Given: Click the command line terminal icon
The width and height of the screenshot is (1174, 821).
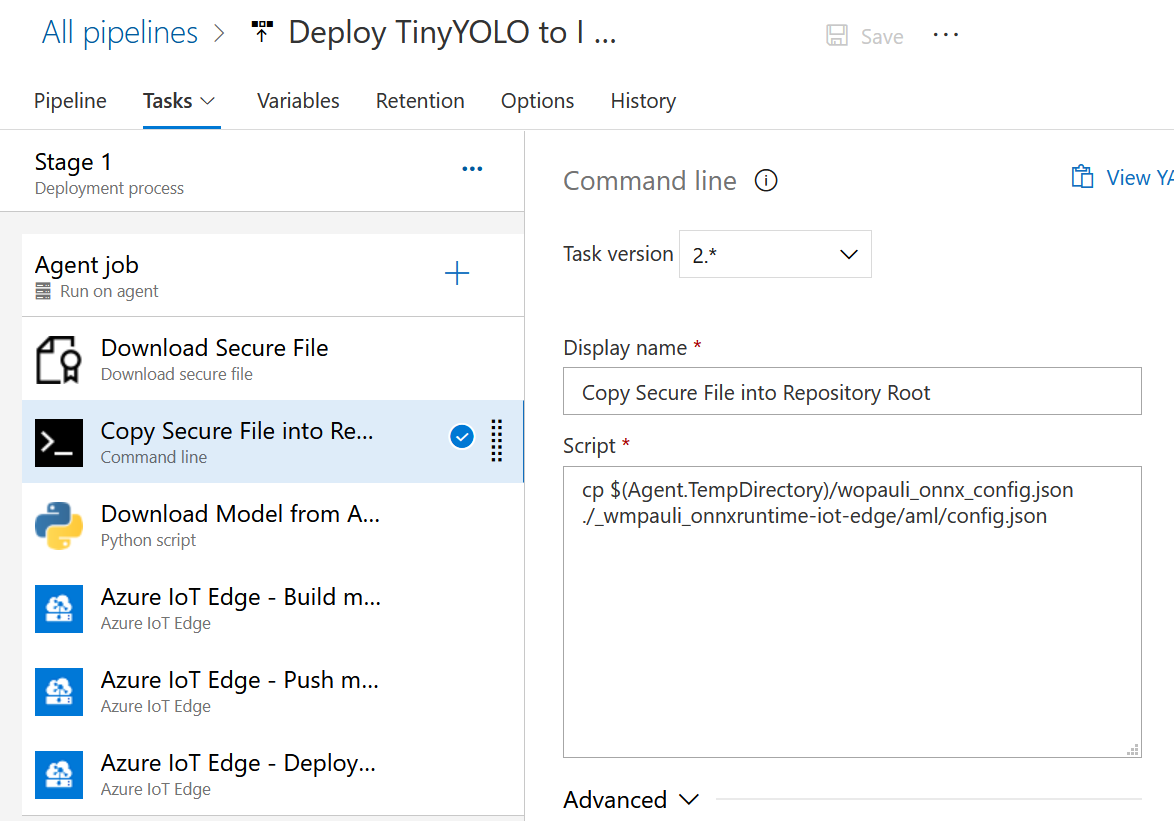Looking at the screenshot, I should pyautogui.click(x=58, y=443).
